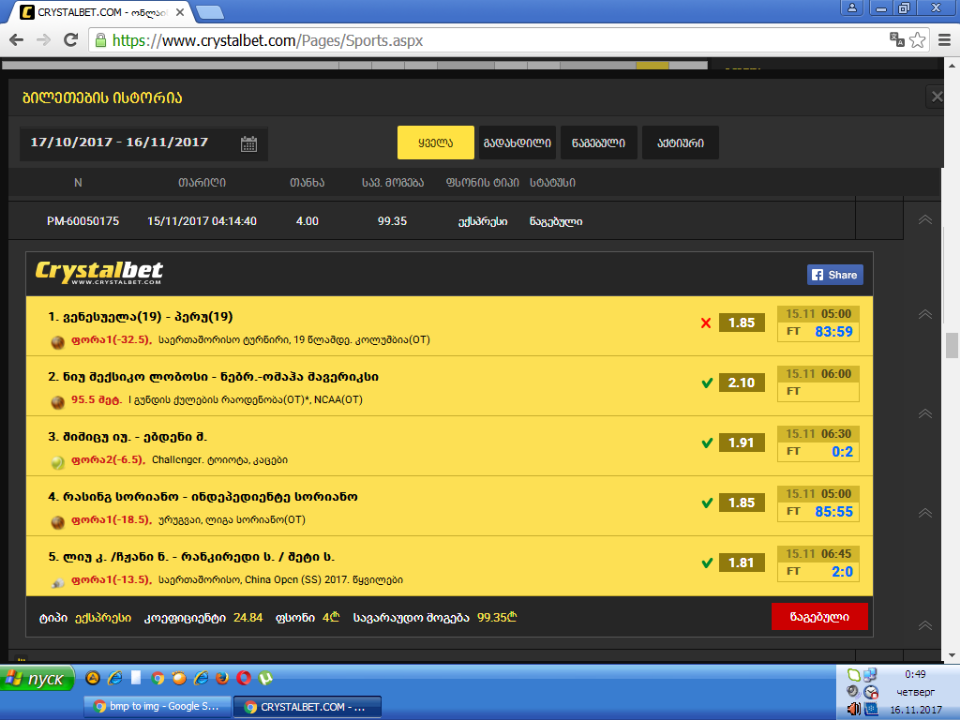Click the Chrome address bar URL
Viewport: 960px width, 720px height.
[x=268, y=41]
